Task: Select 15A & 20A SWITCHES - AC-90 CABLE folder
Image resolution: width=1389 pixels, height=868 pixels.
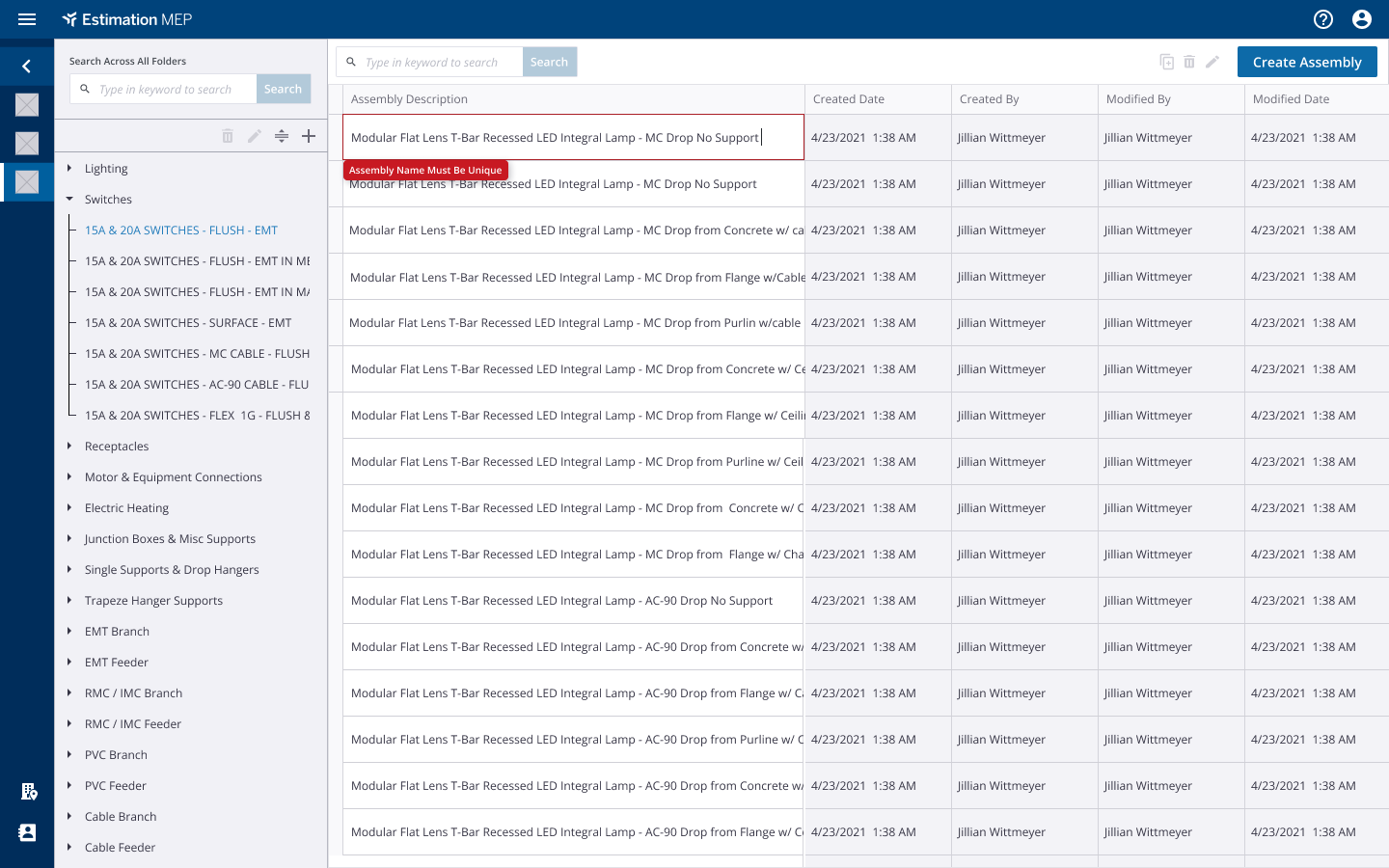Action: click(x=197, y=385)
